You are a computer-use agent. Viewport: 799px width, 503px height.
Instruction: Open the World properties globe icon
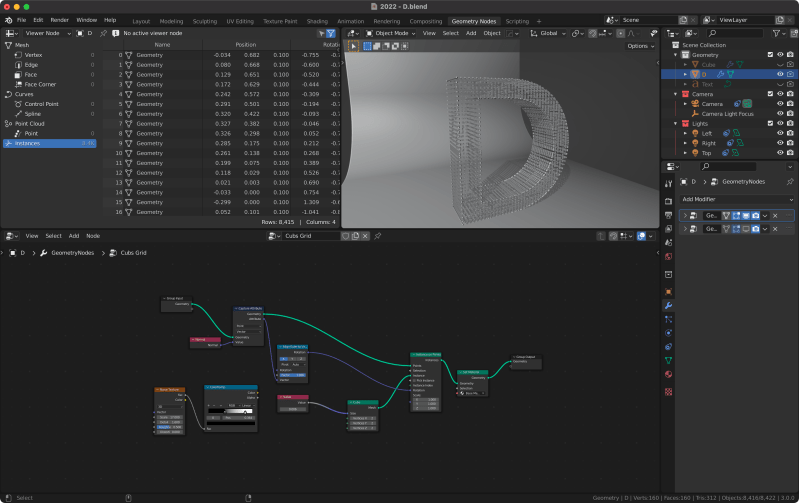pos(668,256)
